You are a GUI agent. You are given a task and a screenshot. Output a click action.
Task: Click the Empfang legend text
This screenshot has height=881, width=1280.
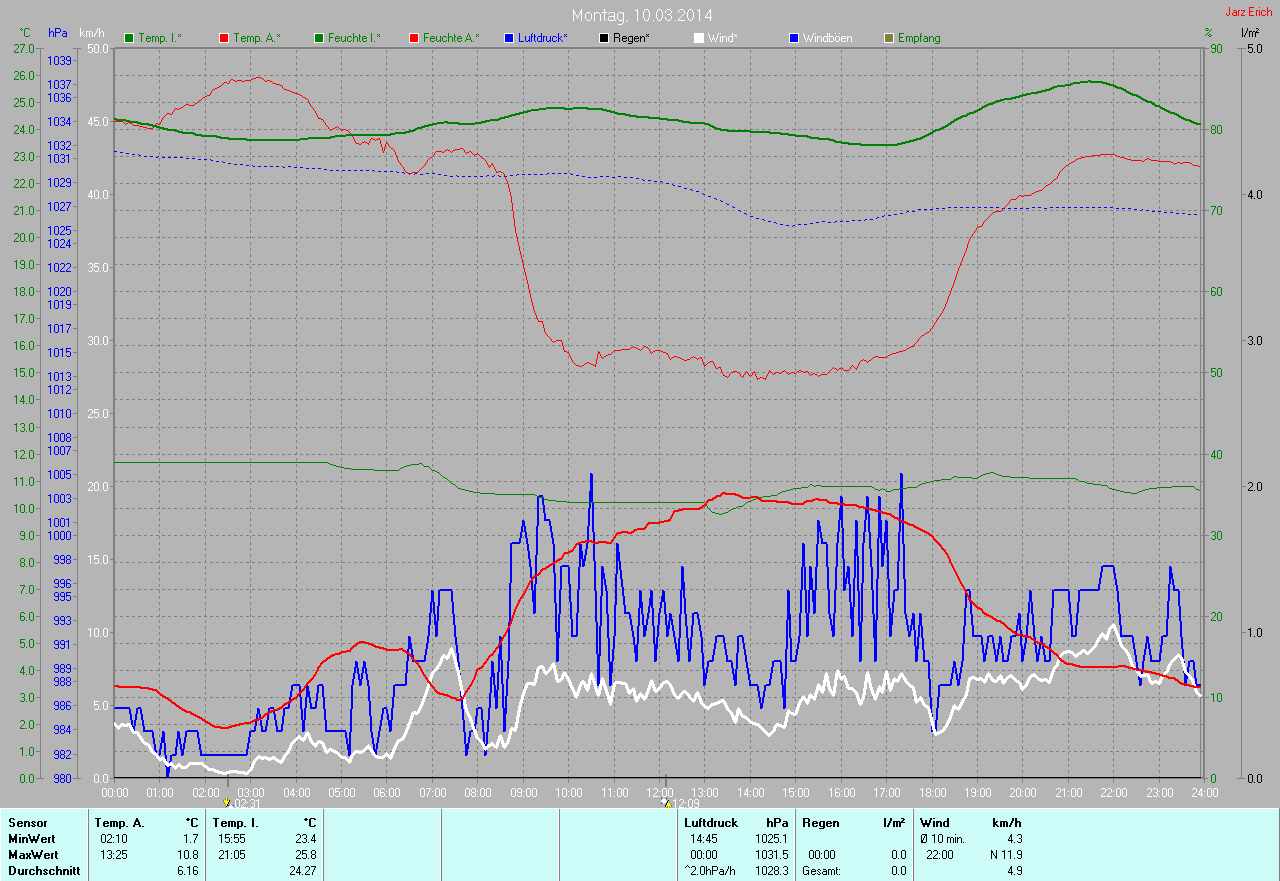point(919,38)
